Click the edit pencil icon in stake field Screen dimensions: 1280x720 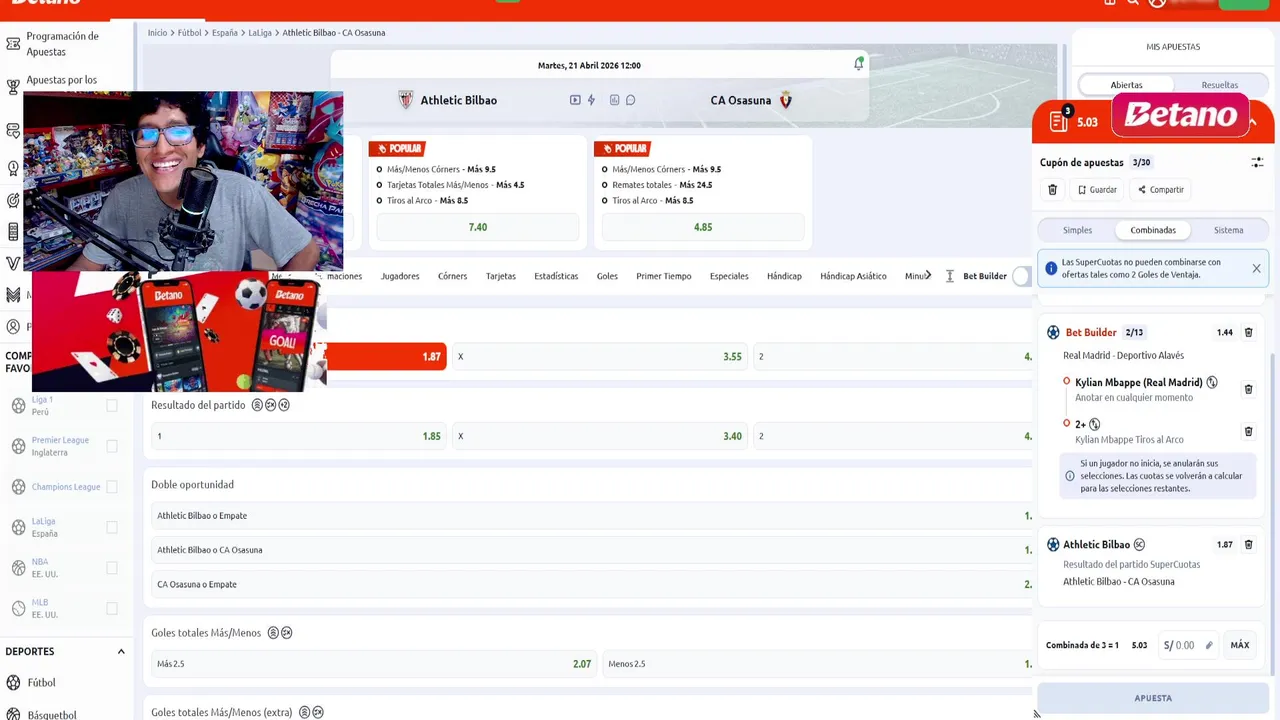click(1208, 645)
